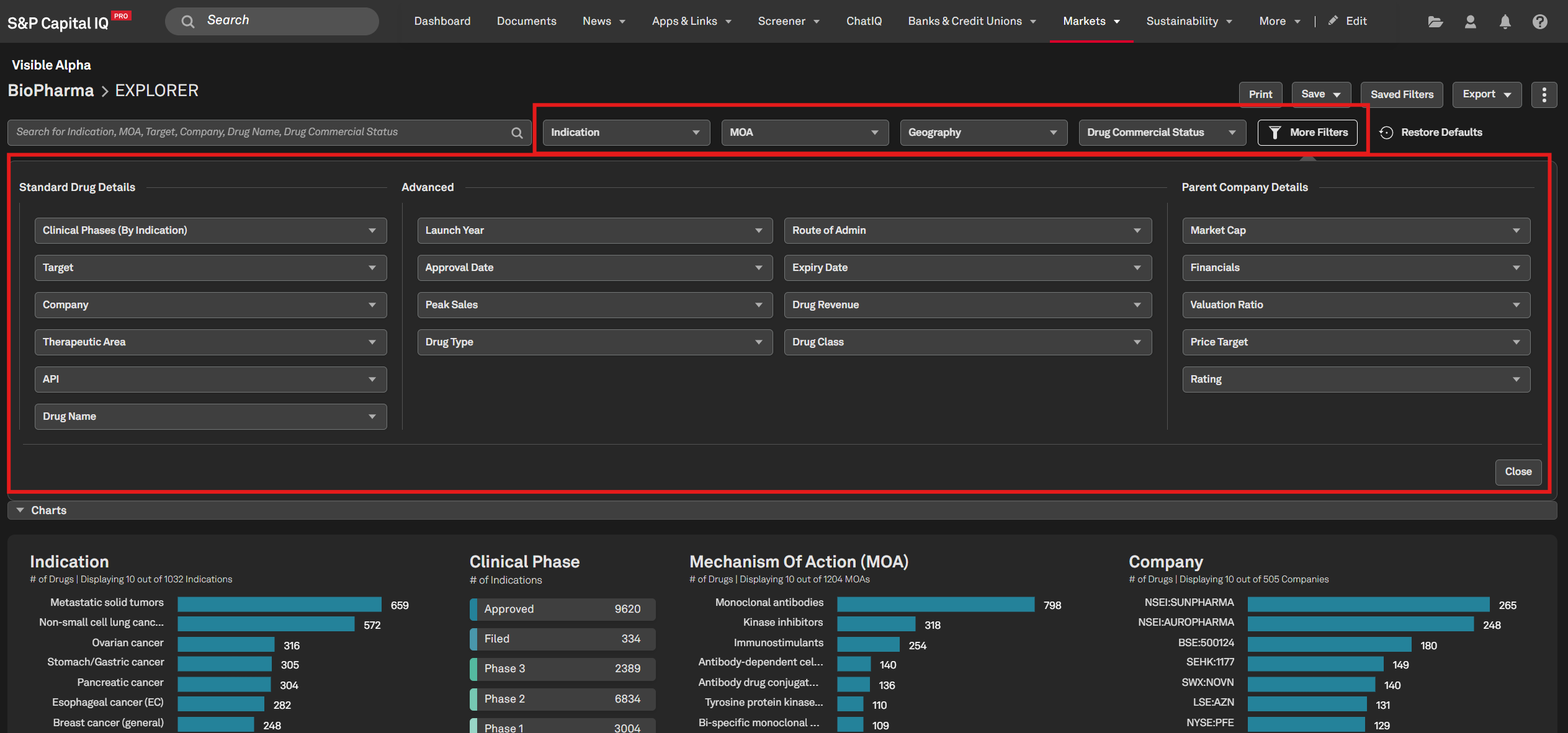Open the Markets menu
Viewport: 1568px width, 733px height.
pyautogui.click(x=1091, y=21)
